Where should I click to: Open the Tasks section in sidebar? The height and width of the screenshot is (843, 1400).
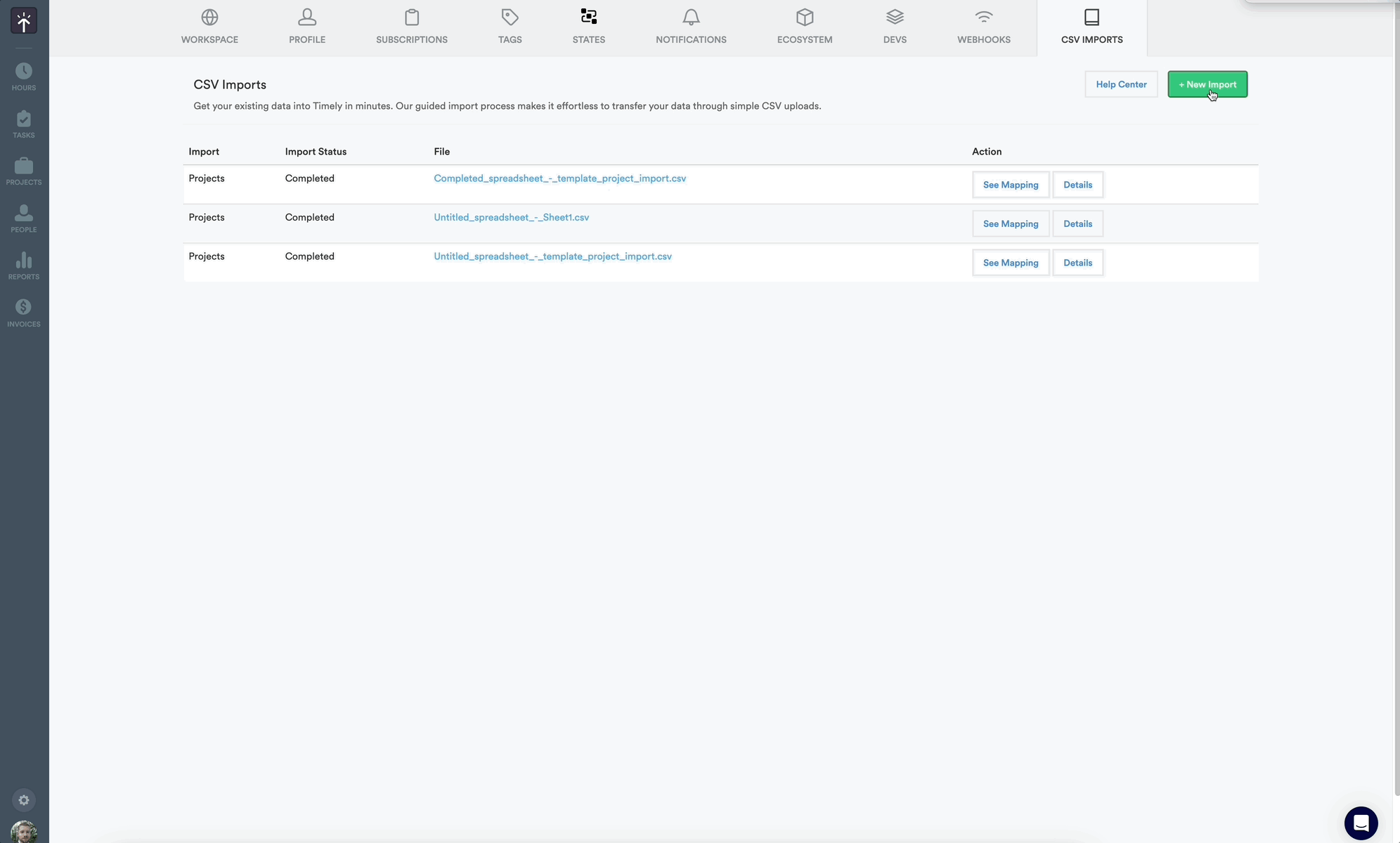(23, 123)
